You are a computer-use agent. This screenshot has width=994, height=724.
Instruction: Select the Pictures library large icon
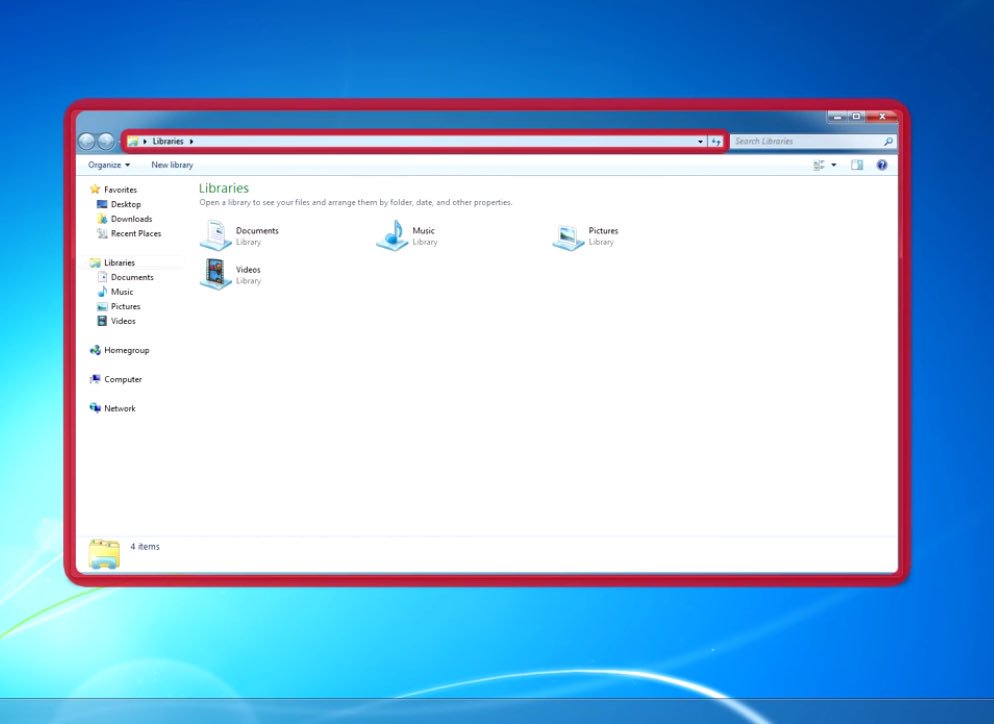coord(568,236)
